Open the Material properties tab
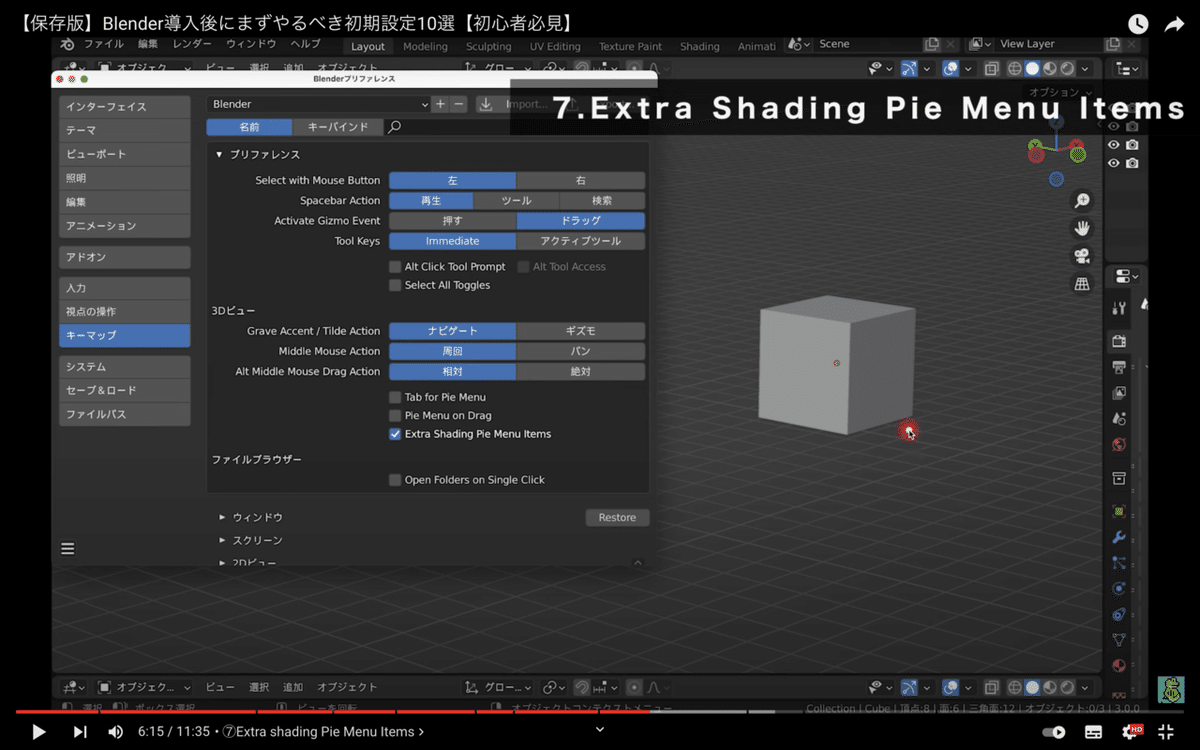 1119,665
